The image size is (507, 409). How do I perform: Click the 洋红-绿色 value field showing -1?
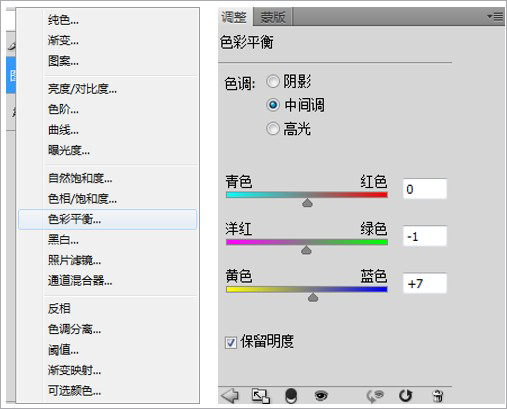point(424,236)
